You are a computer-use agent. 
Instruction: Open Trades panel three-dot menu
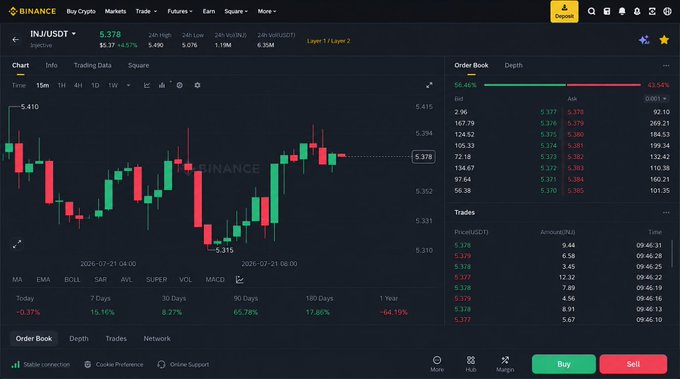pyautogui.click(x=666, y=212)
